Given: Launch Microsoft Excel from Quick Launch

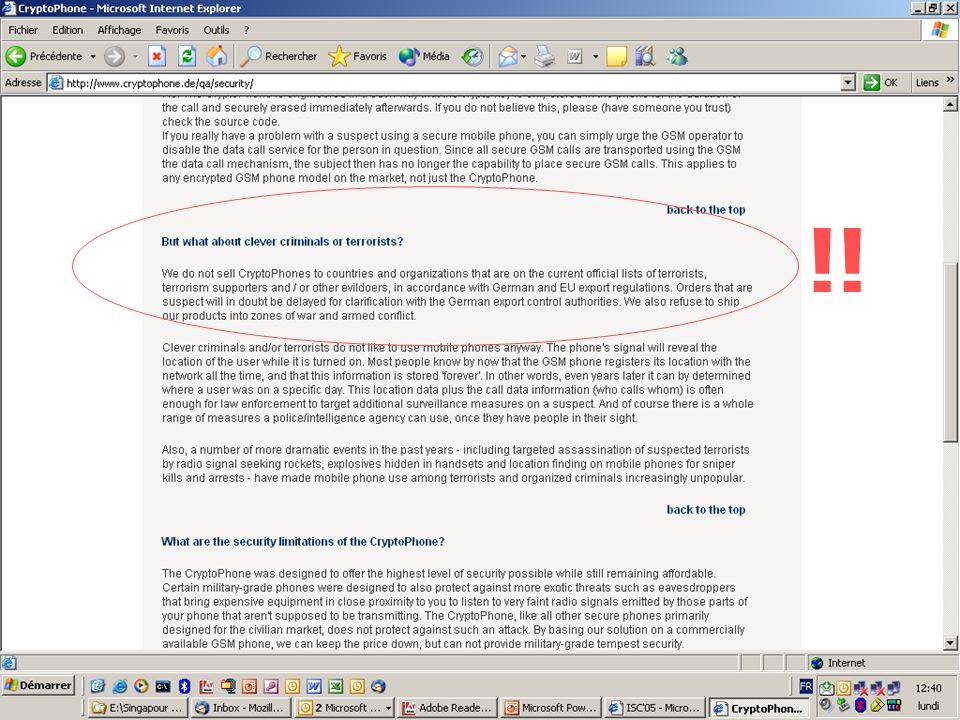Looking at the screenshot, I should 335,686.
